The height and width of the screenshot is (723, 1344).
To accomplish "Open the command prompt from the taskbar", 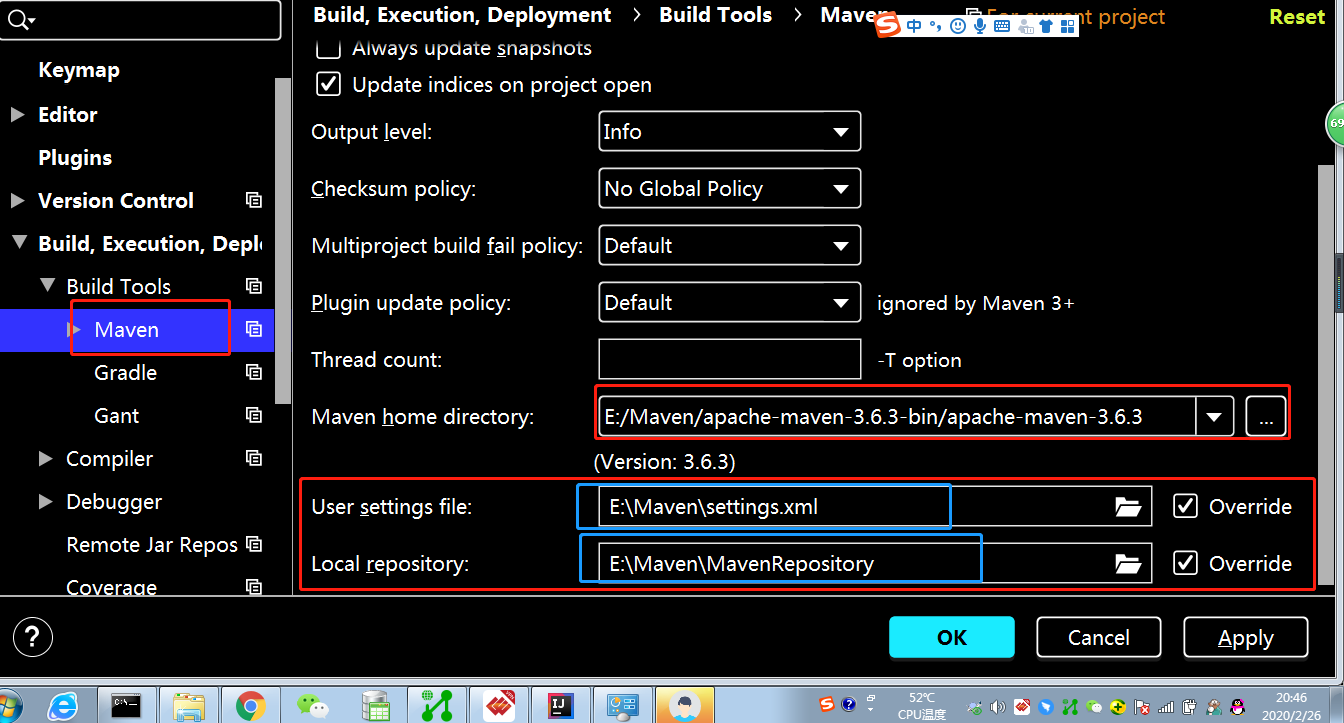I will 126,705.
